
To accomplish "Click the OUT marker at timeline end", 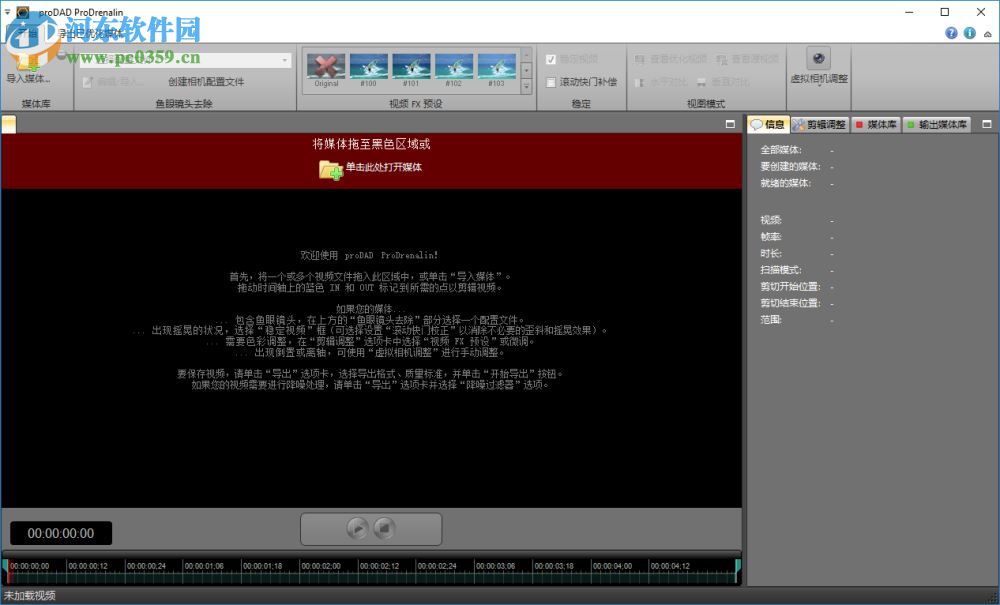I will tap(738, 565).
